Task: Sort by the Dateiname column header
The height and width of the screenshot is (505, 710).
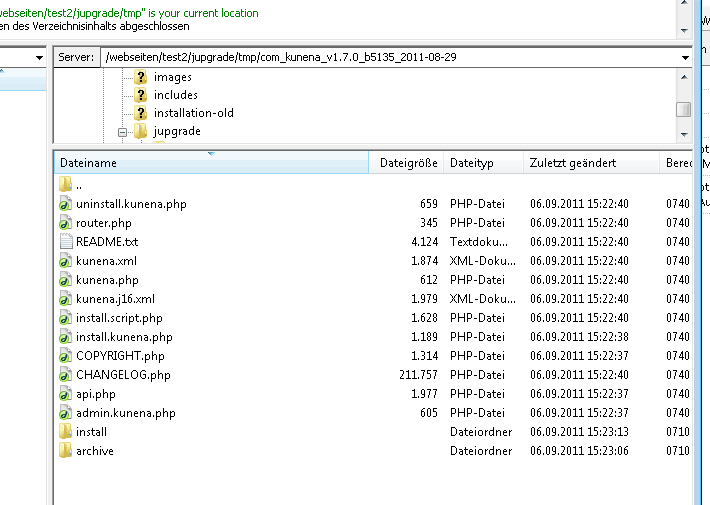Action: coord(211,163)
